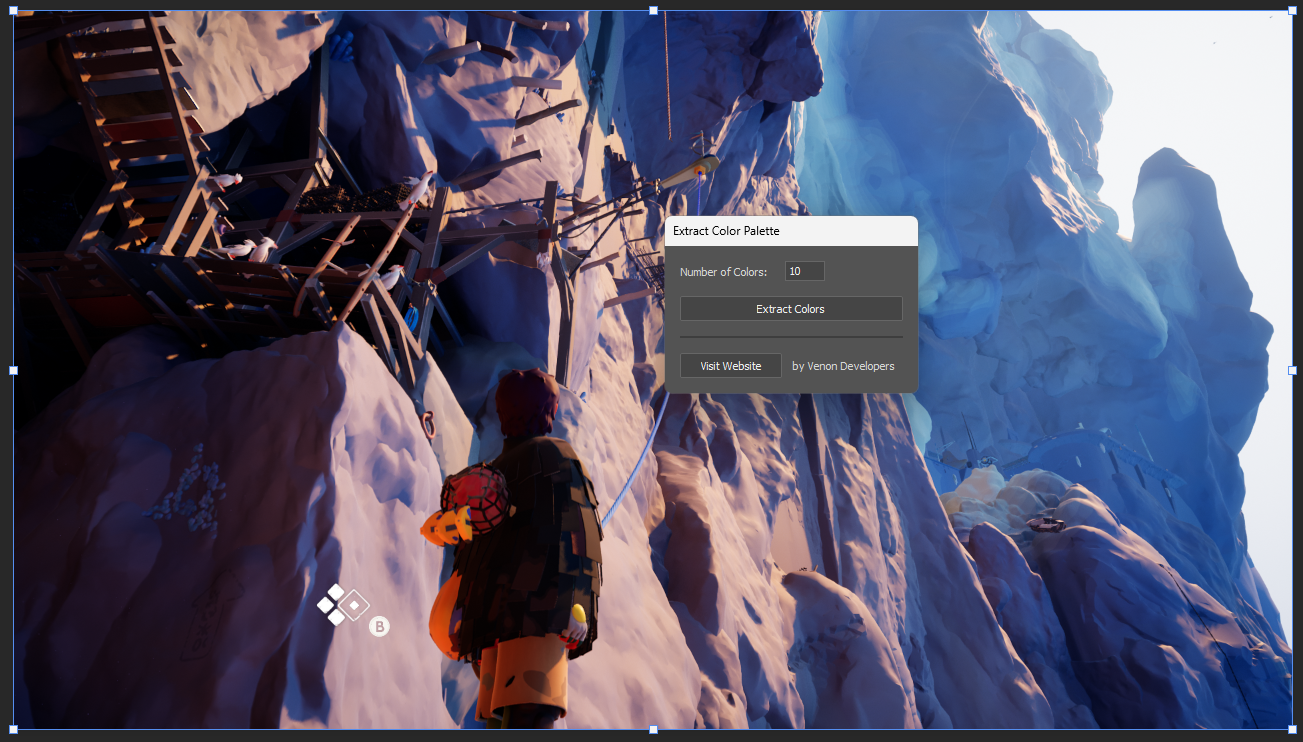Image resolution: width=1303 pixels, height=742 pixels.
Task: Select the left-middle transform handle
Action: 14,370
